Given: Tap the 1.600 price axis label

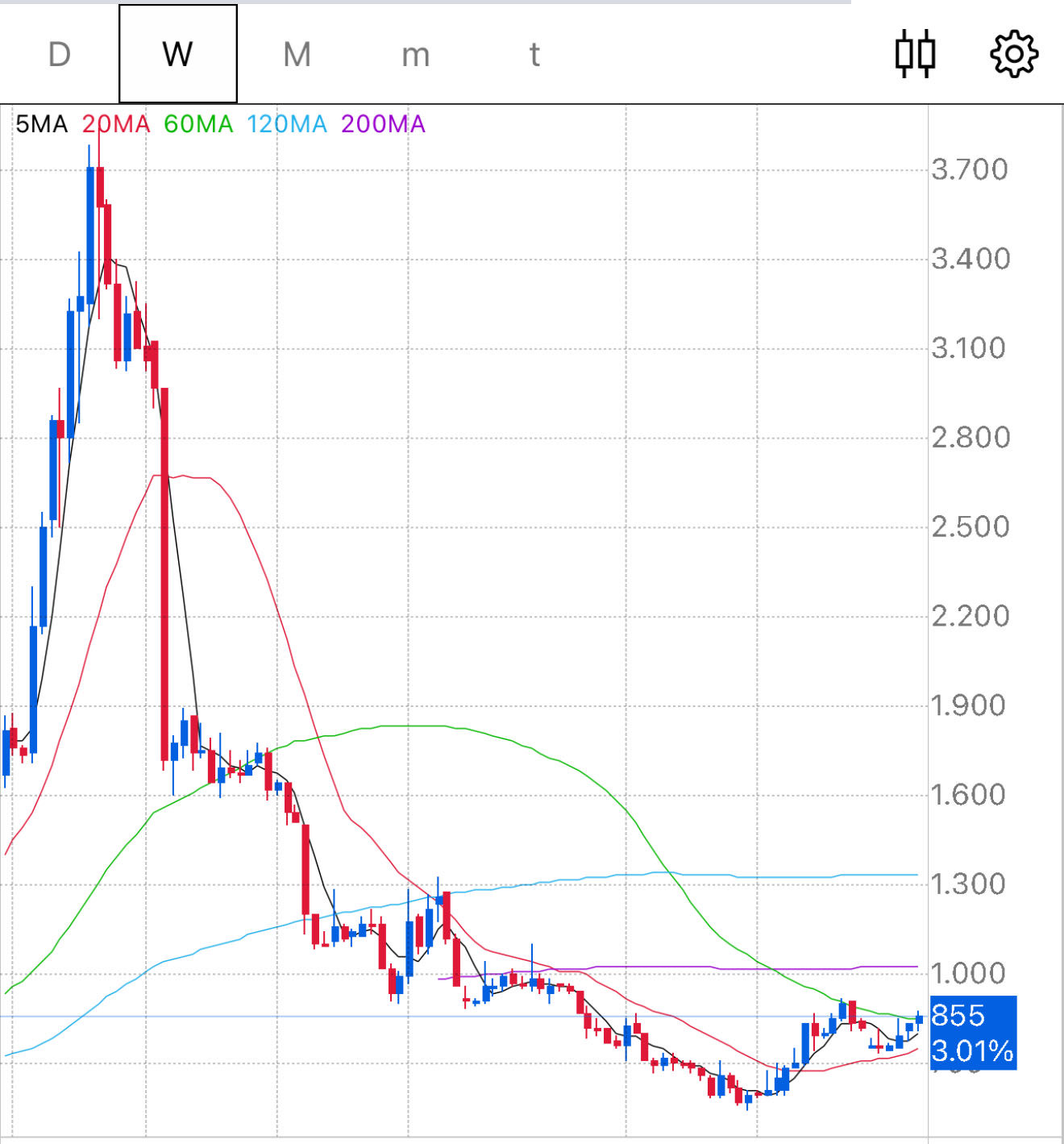Looking at the screenshot, I should click(968, 796).
